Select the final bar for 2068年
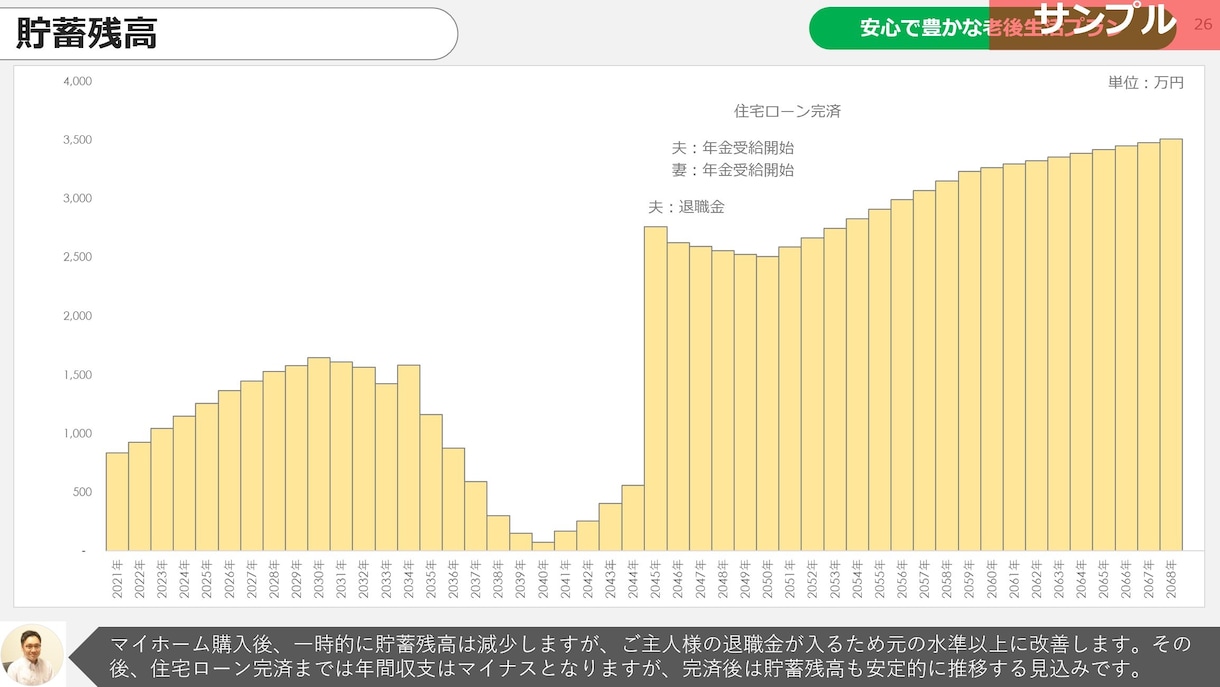Image resolution: width=1220 pixels, height=687 pixels. [x=1170, y=345]
